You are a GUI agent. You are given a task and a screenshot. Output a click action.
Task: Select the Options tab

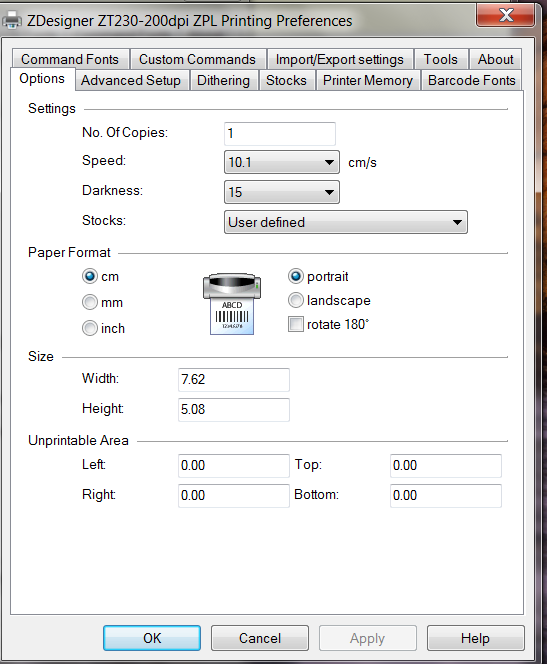[42, 79]
